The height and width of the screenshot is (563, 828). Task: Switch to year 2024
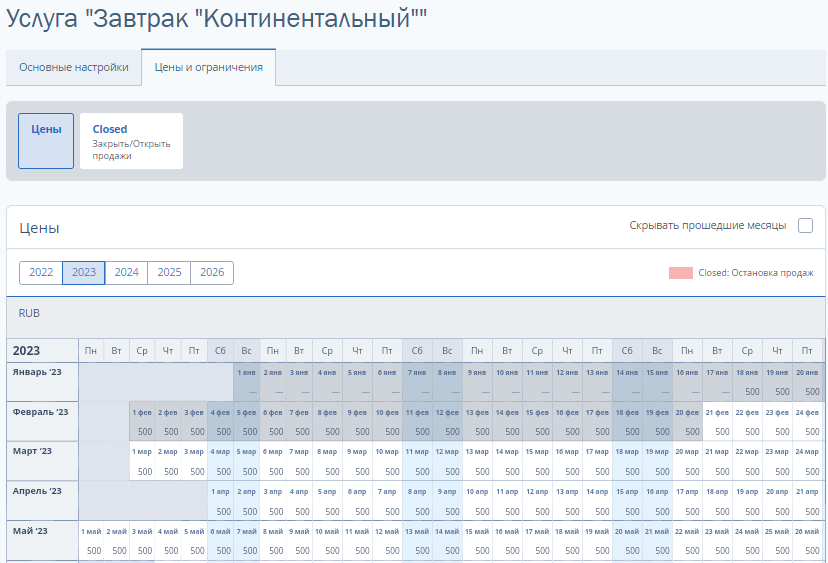point(127,273)
